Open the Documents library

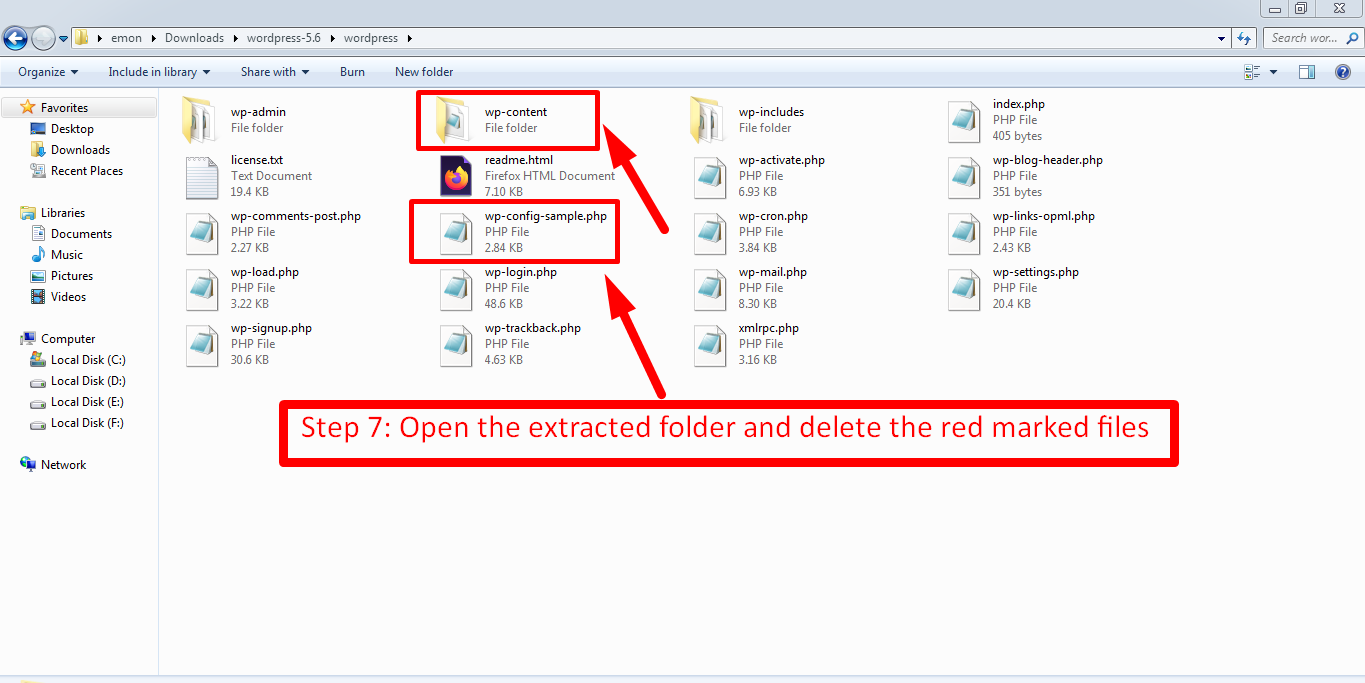81,234
